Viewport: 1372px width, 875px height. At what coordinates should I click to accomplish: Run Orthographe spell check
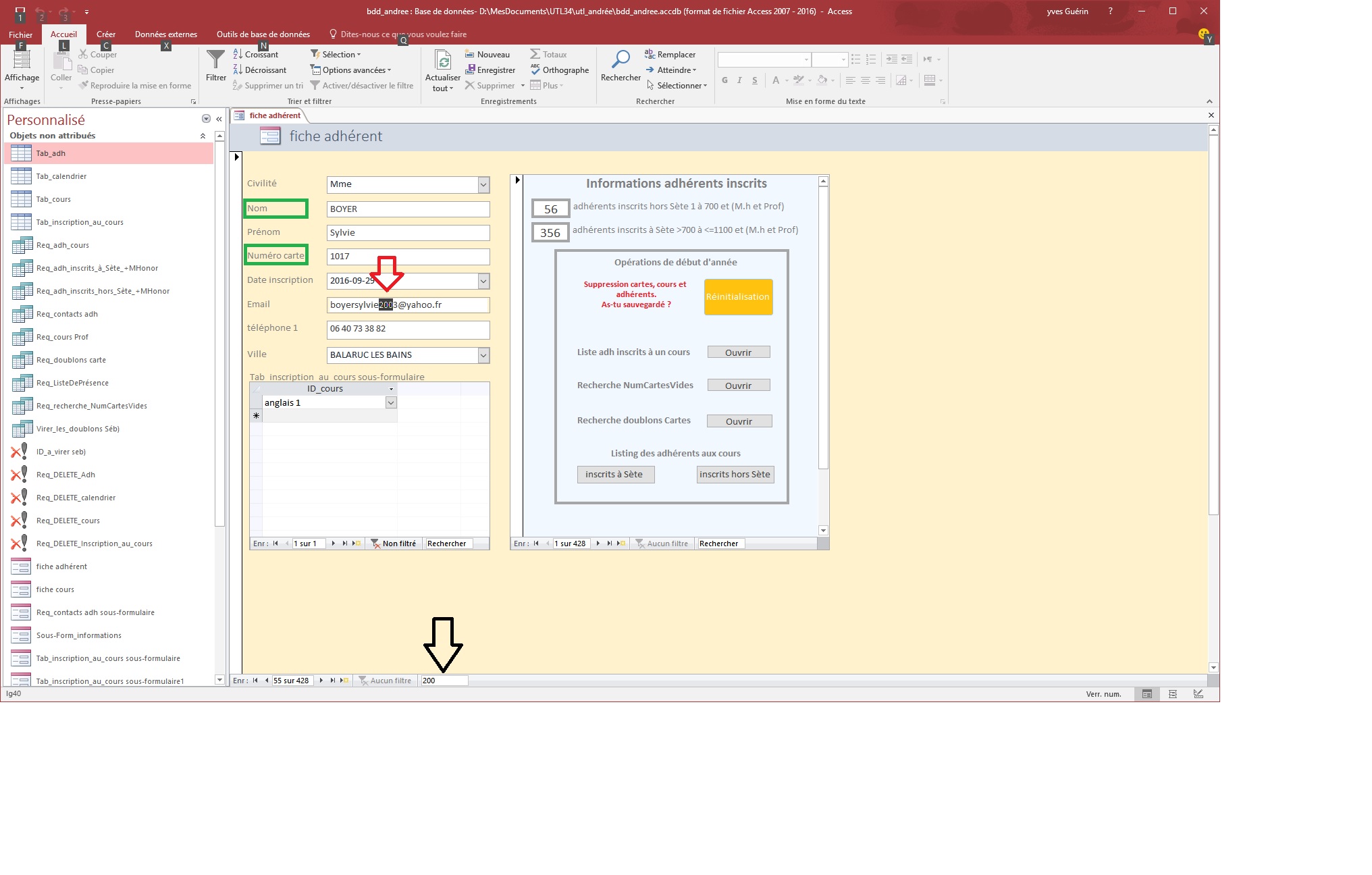(560, 70)
